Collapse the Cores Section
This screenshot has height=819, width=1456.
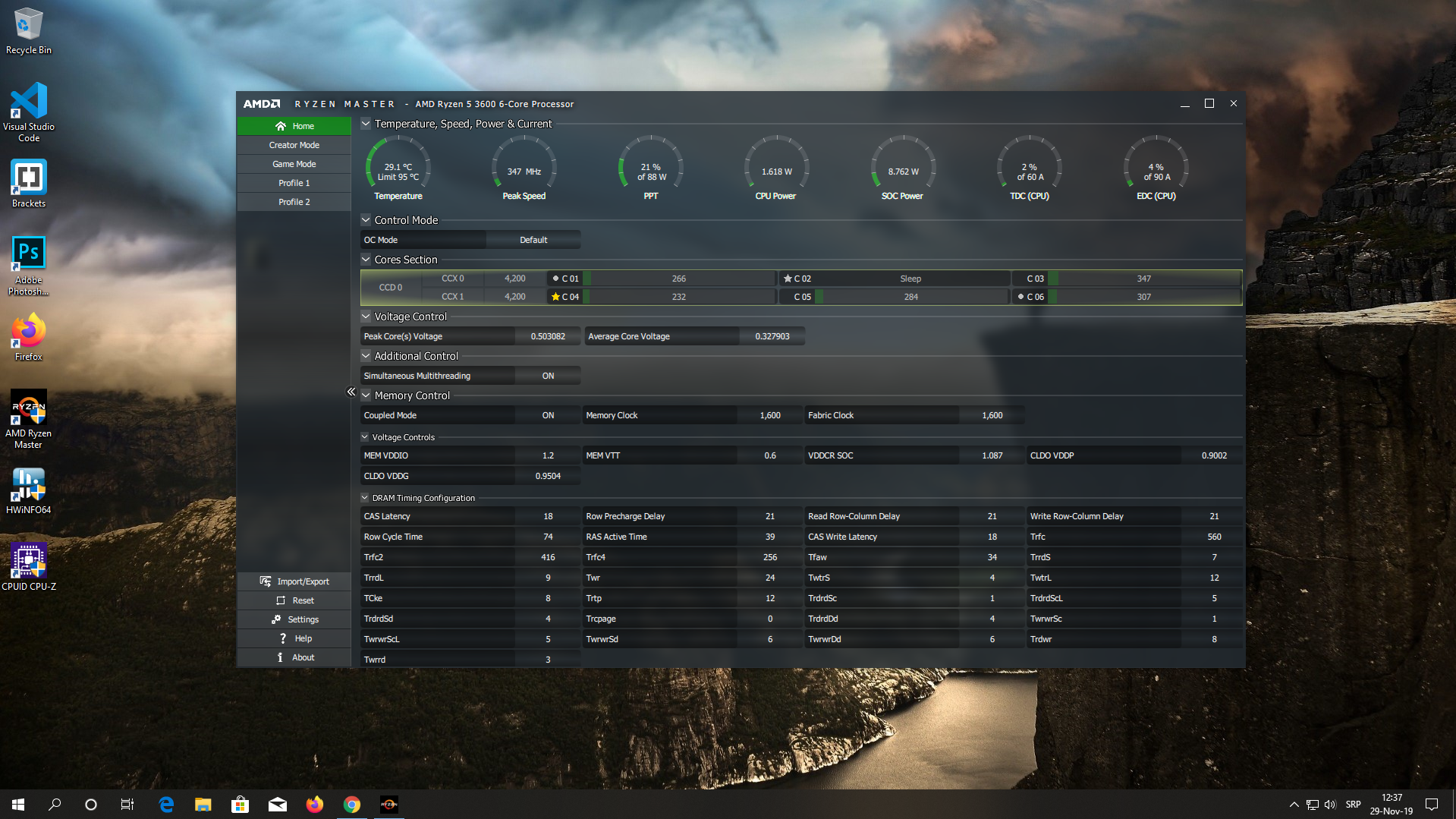[366, 260]
